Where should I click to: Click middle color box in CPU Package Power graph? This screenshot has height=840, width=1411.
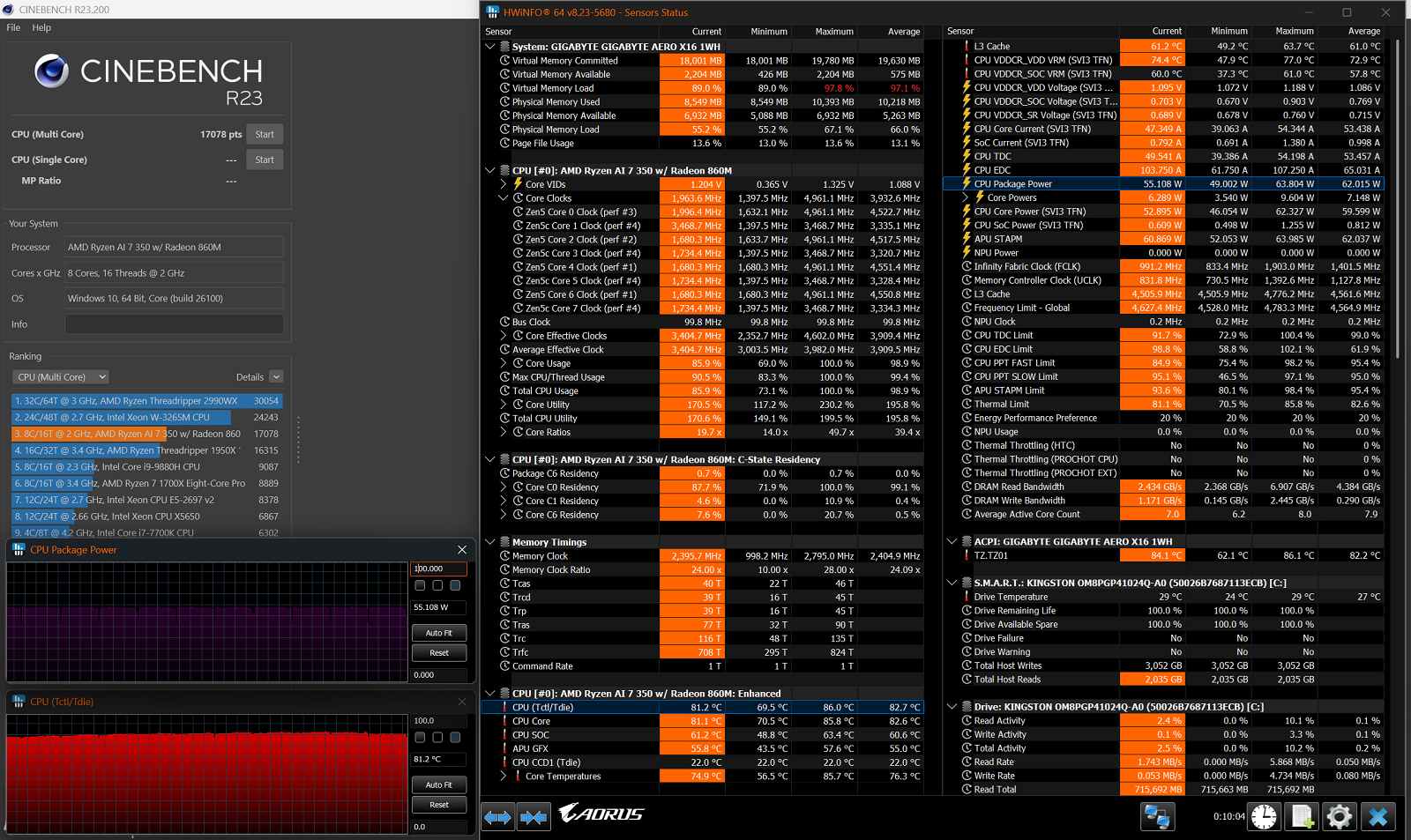pyautogui.click(x=437, y=585)
